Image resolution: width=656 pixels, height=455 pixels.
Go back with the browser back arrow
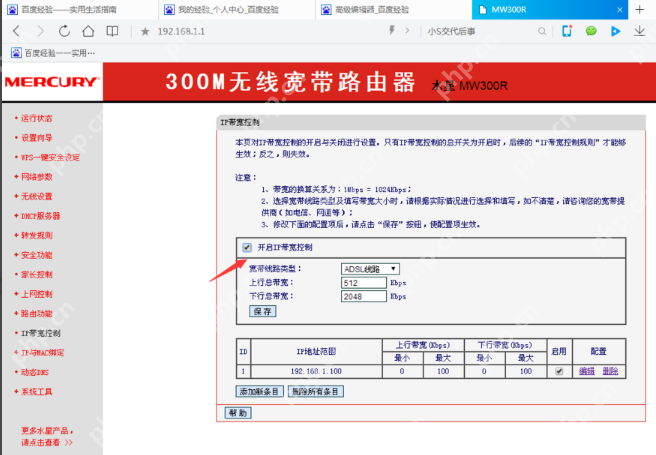coord(16,31)
